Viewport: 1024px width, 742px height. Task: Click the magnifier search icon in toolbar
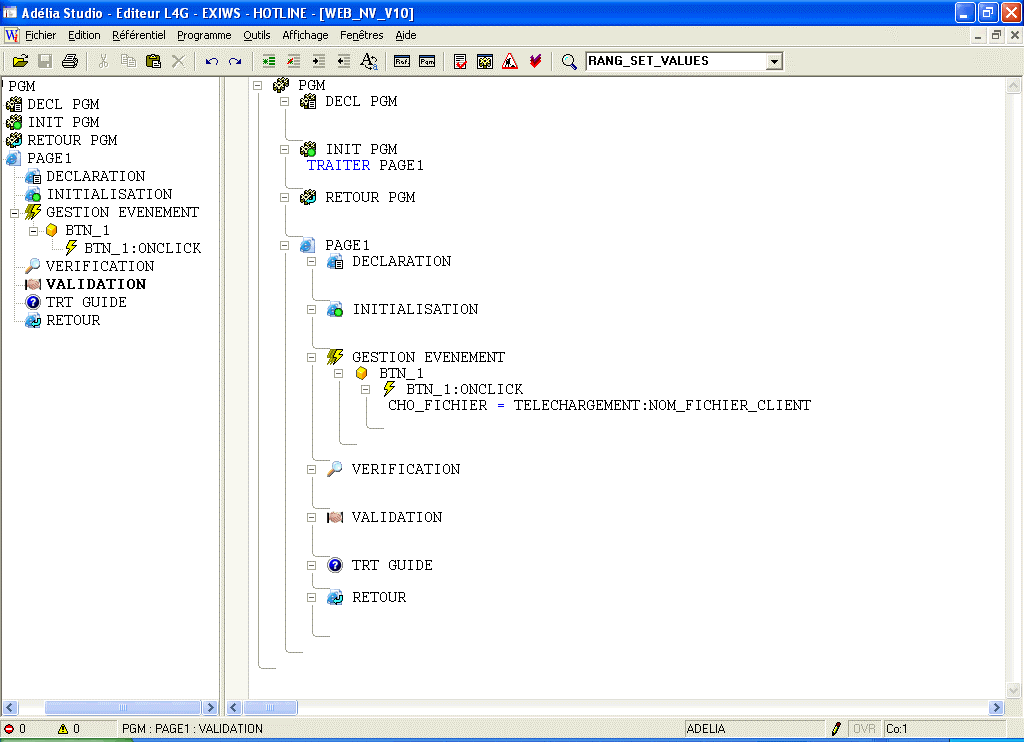[x=569, y=61]
